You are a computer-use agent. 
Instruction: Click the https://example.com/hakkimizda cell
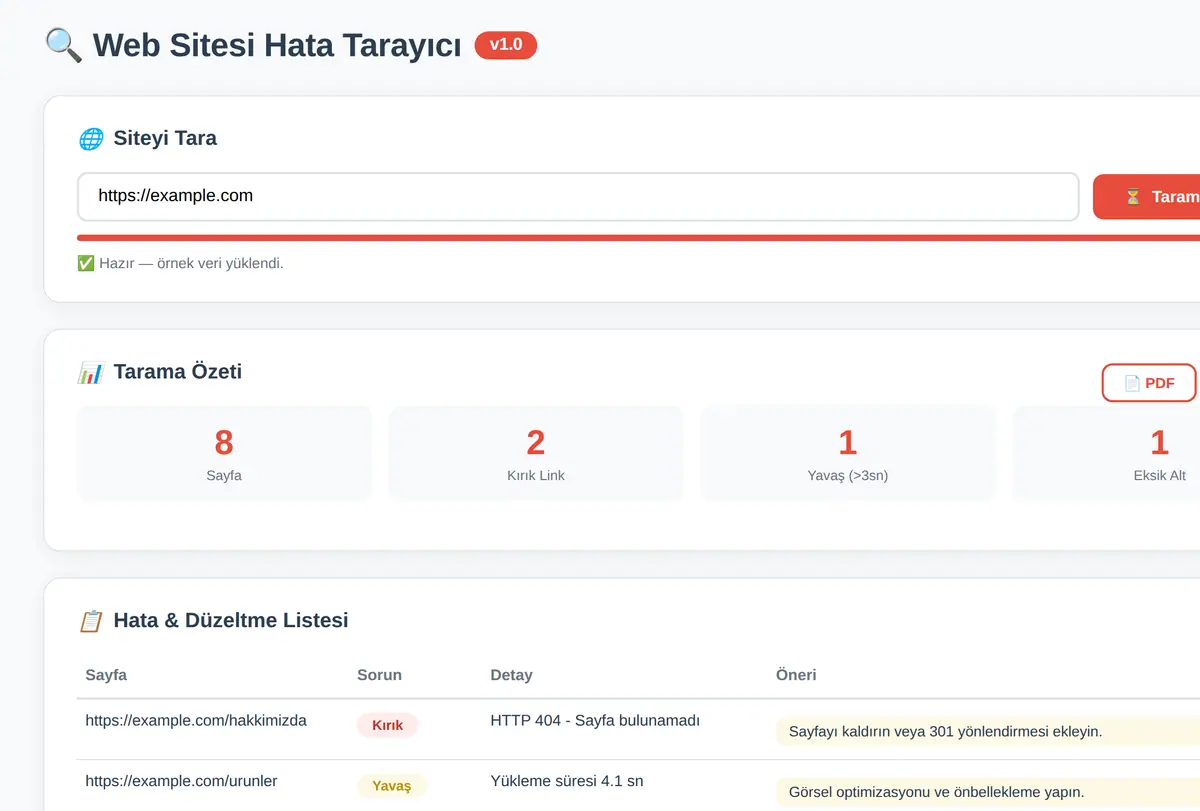(196, 720)
